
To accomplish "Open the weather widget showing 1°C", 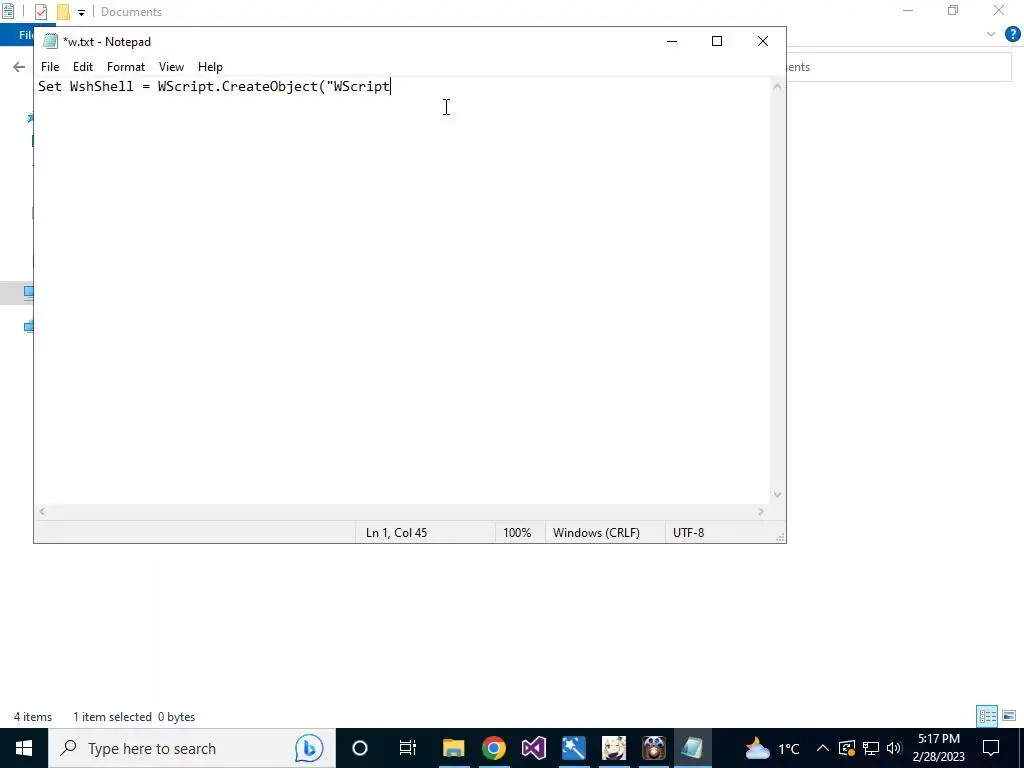I will tap(773, 748).
